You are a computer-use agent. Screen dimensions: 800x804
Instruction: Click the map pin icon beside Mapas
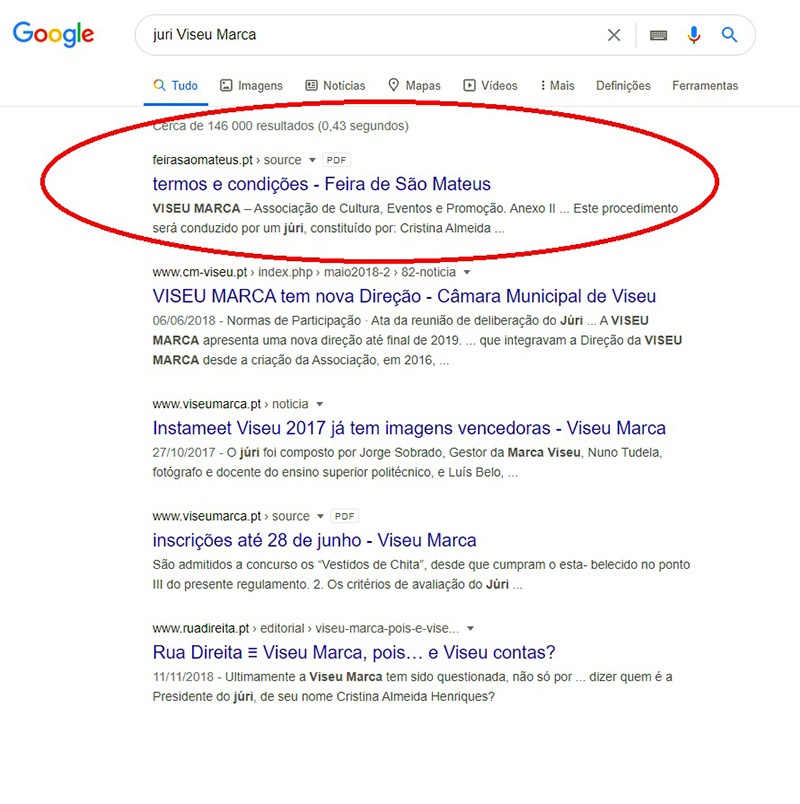(x=393, y=85)
